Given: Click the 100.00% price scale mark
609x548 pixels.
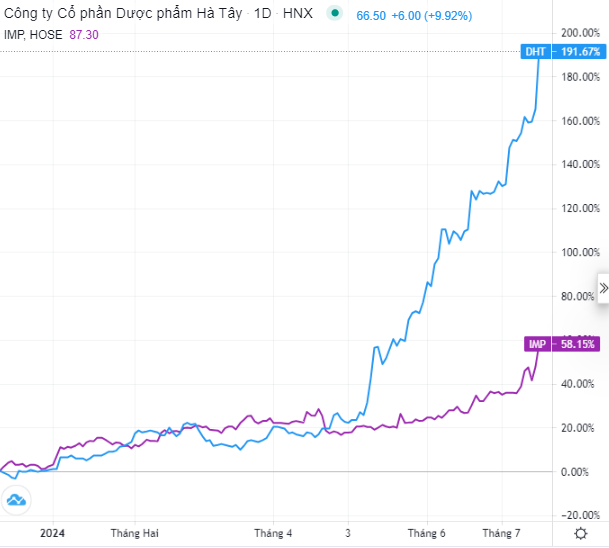Looking at the screenshot, I should click(578, 252).
